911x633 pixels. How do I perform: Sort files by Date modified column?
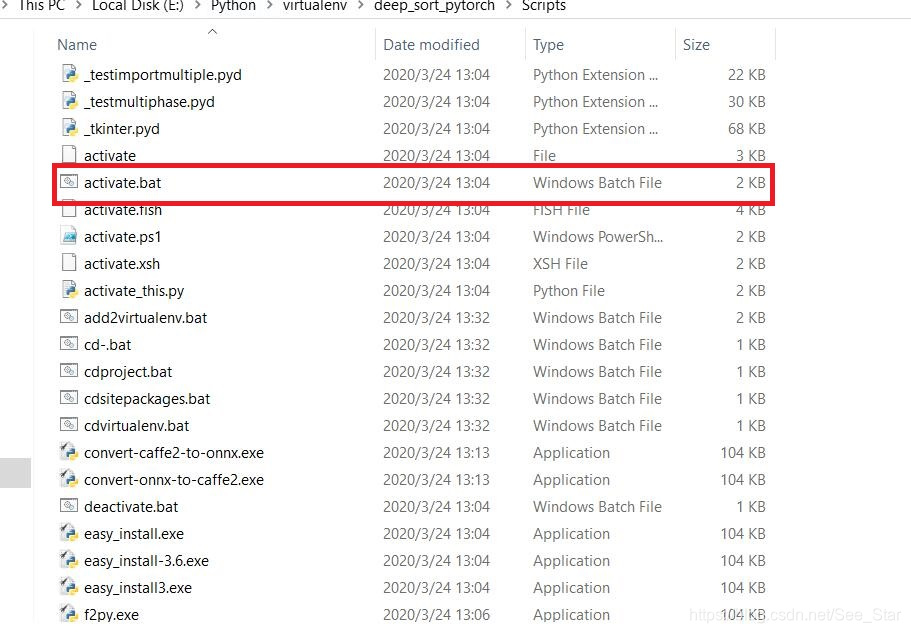(431, 45)
